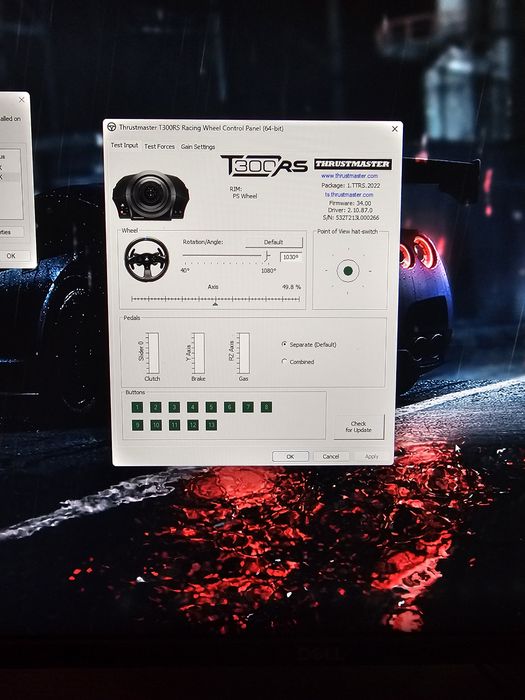Image resolution: width=525 pixels, height=700 pixels.
Task: Click the Point of View hat-switch indicator
Action: tap(348, 271)
